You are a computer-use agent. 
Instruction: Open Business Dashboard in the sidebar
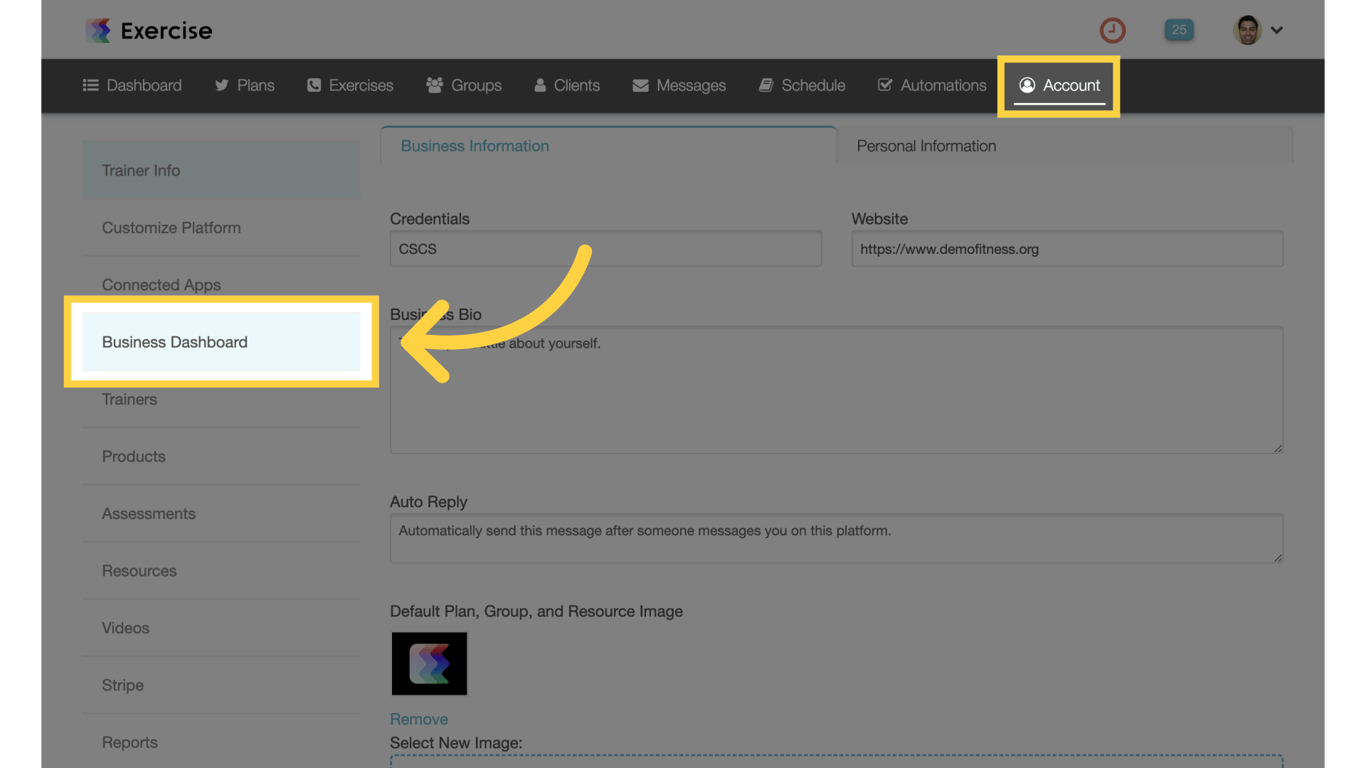point(175,342)
